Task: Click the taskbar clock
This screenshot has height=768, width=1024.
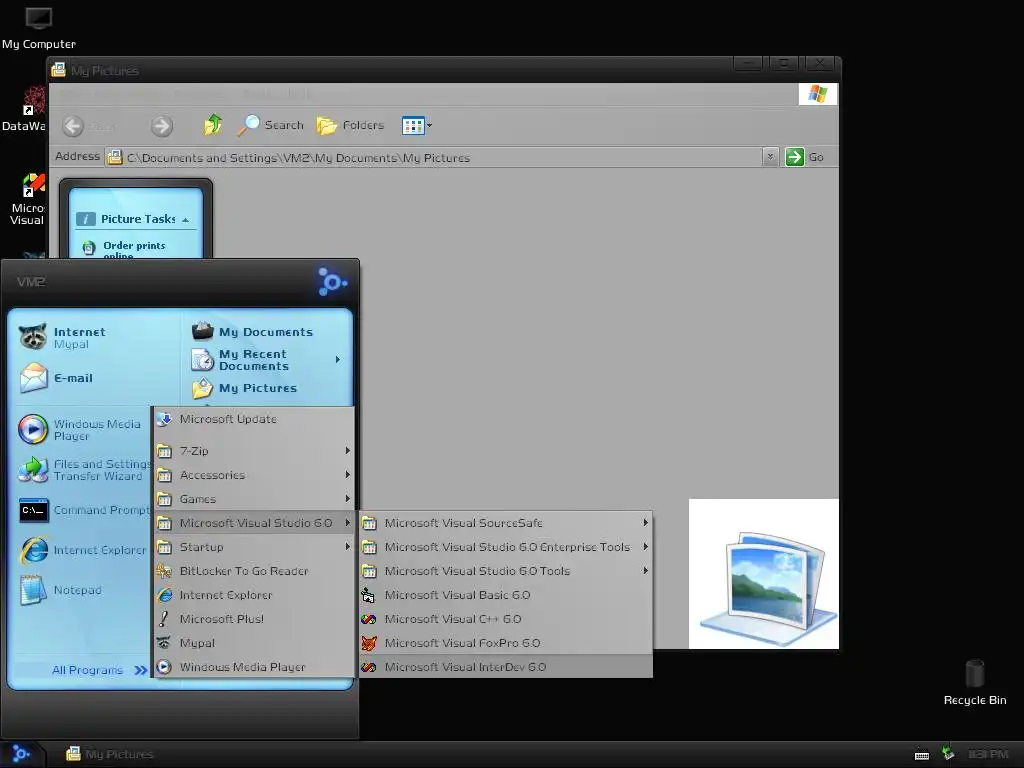Action: point(988,754)
